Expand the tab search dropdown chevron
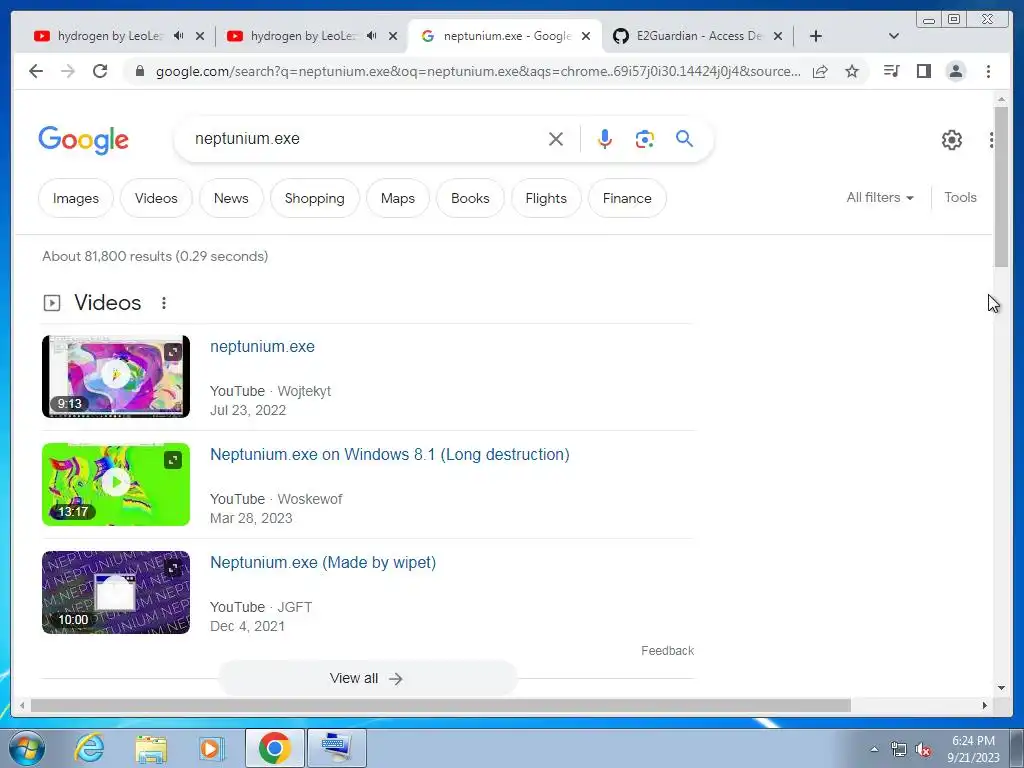This screenshot has height=768, width=1024. [x=894, y=36]
